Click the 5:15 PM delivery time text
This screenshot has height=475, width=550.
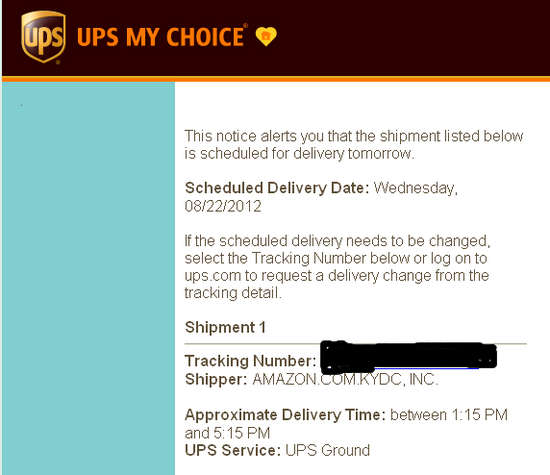click(242, 433)
